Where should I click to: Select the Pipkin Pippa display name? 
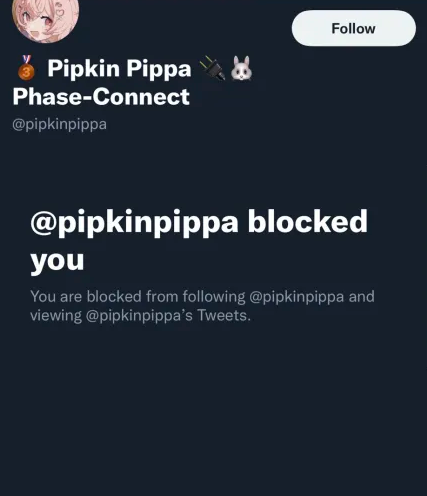[119, 69]
